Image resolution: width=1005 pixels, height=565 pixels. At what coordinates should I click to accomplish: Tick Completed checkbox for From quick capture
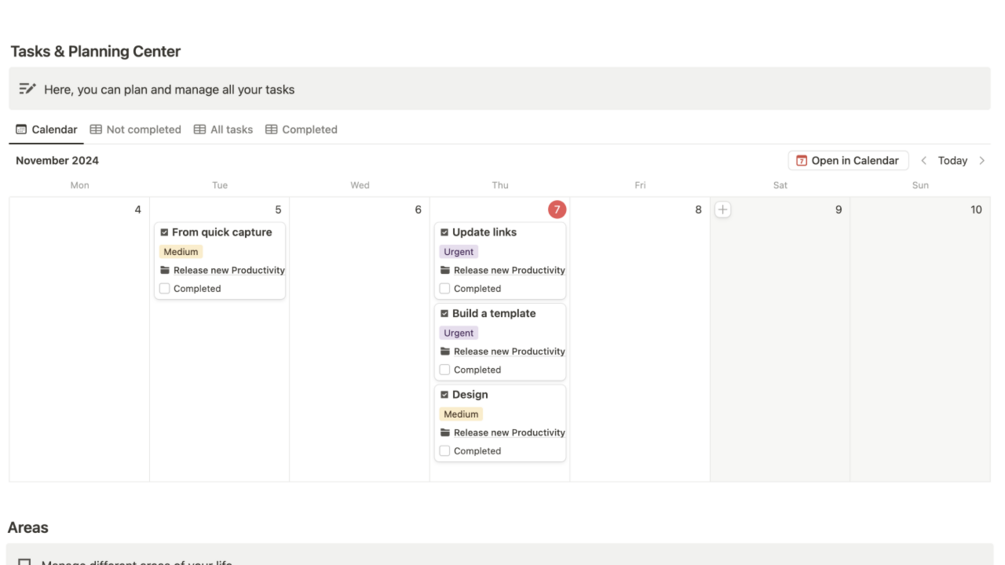click(165, 289)
